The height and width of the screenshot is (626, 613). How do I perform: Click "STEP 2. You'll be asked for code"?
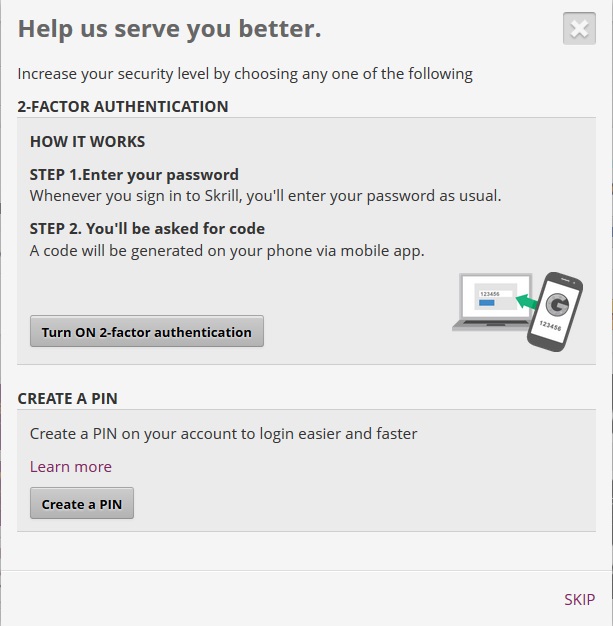(x=147, y=229)
